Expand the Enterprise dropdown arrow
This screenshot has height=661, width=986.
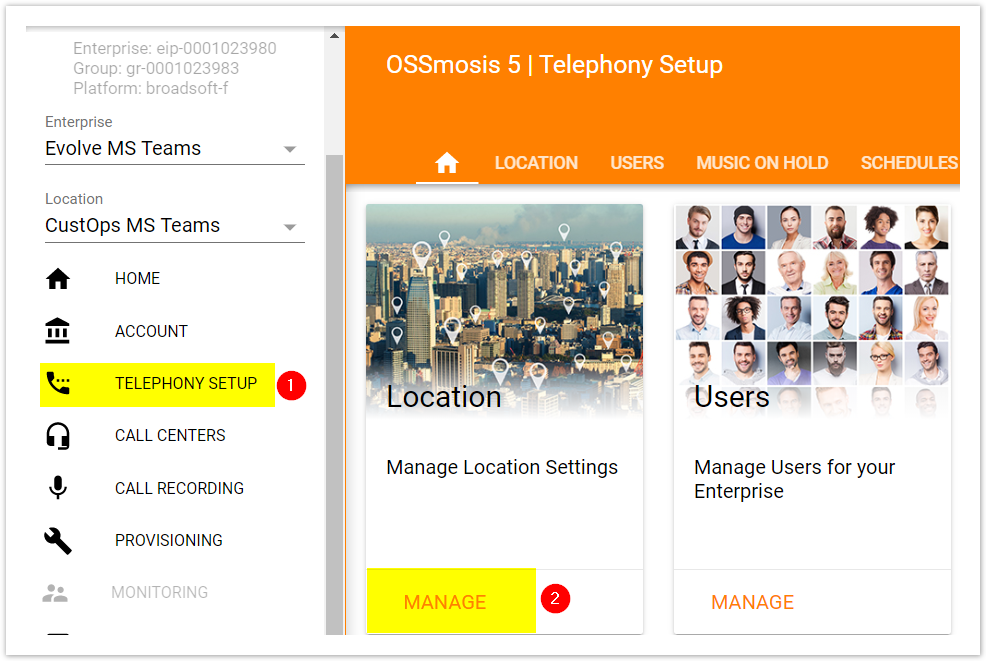click(x=290, y=150)
